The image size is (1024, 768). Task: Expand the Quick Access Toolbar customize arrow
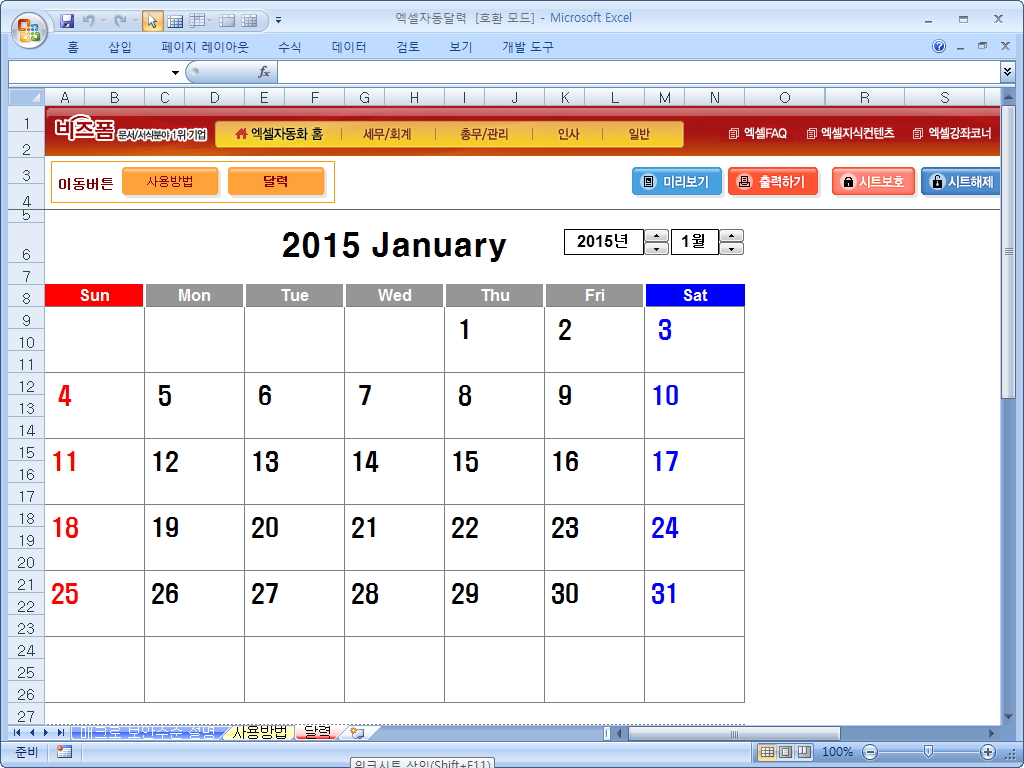point(278,21)
